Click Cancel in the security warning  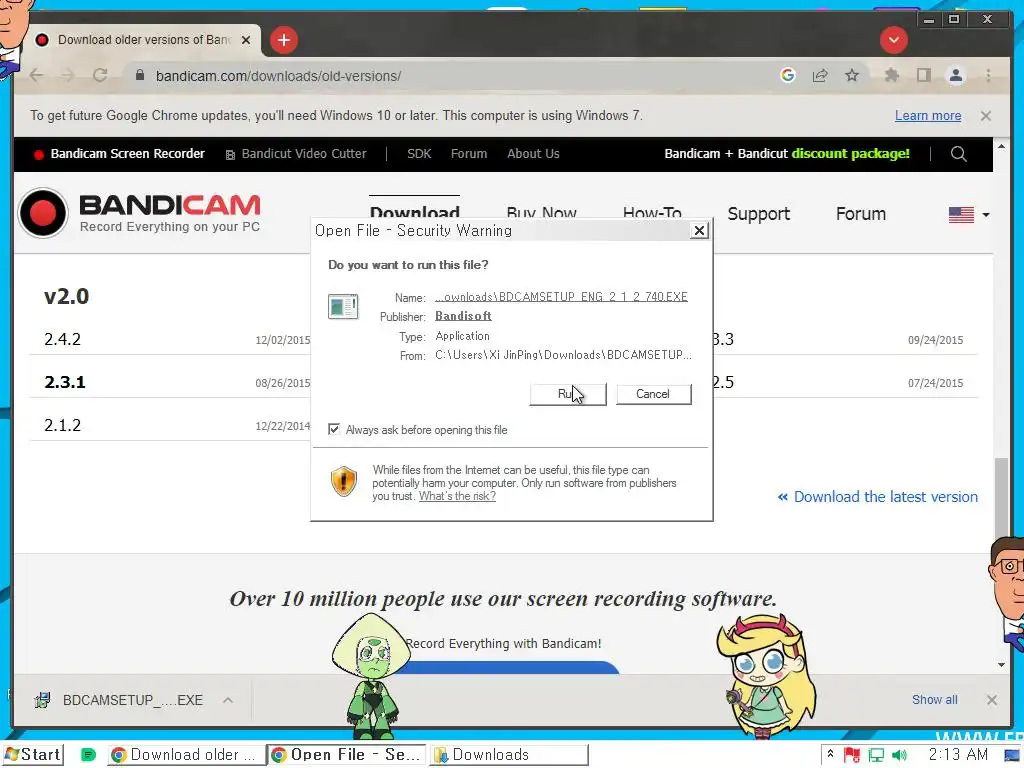click(653, 394)
